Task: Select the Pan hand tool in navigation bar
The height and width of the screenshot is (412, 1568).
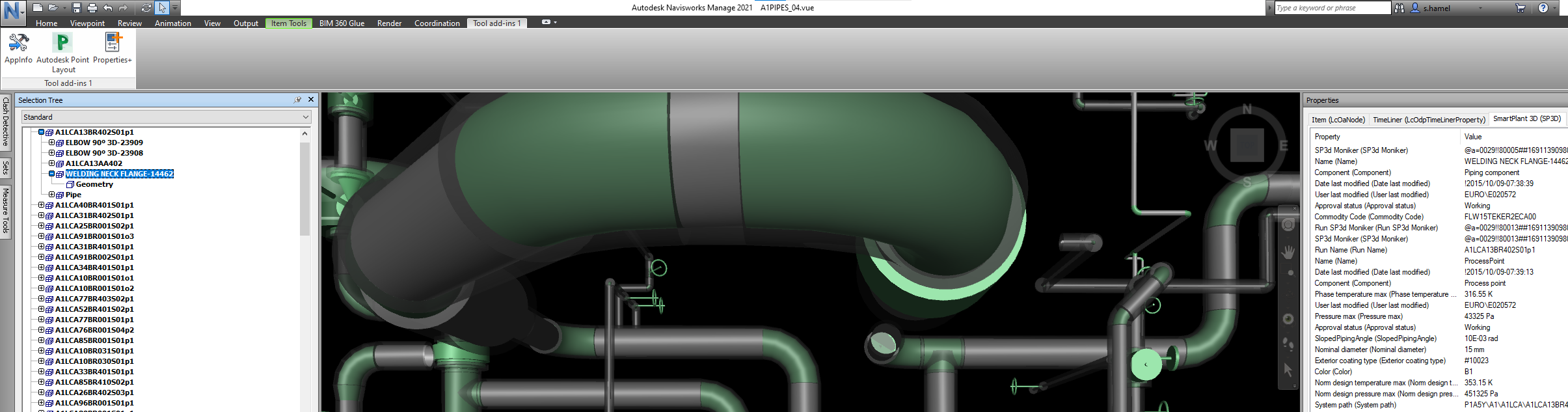Action: pos(1288,252)
